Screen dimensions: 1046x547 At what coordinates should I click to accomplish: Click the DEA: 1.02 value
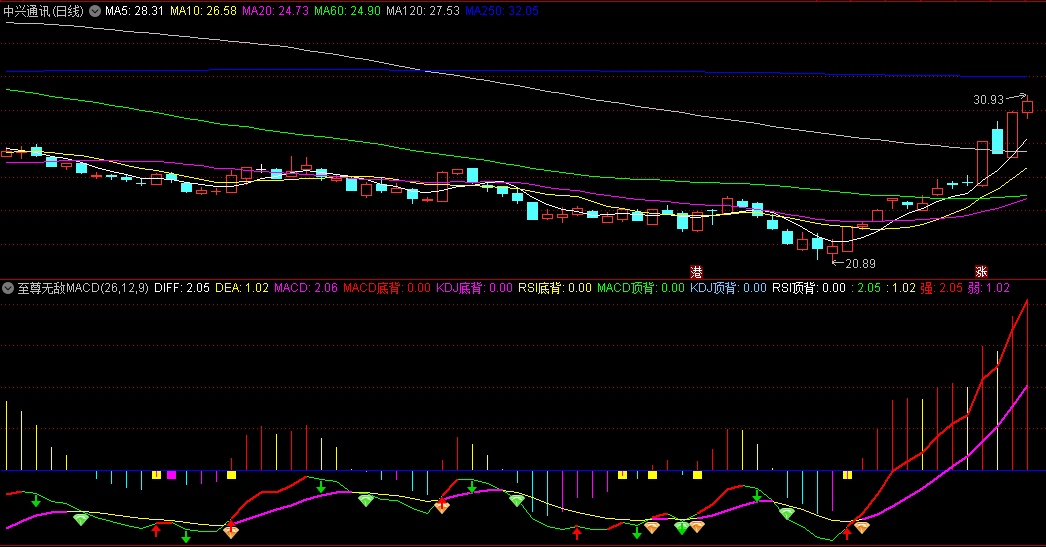[x=242, y=288]
